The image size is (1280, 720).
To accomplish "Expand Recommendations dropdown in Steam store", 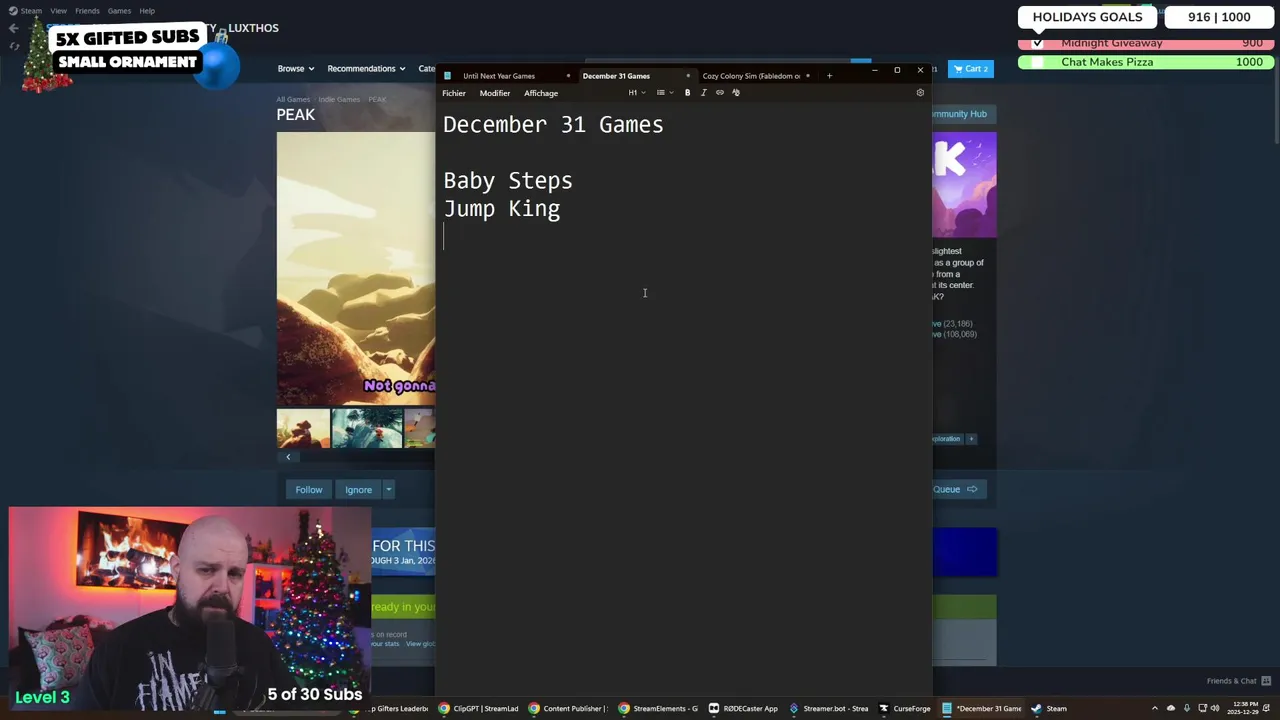I will (366, 69).
